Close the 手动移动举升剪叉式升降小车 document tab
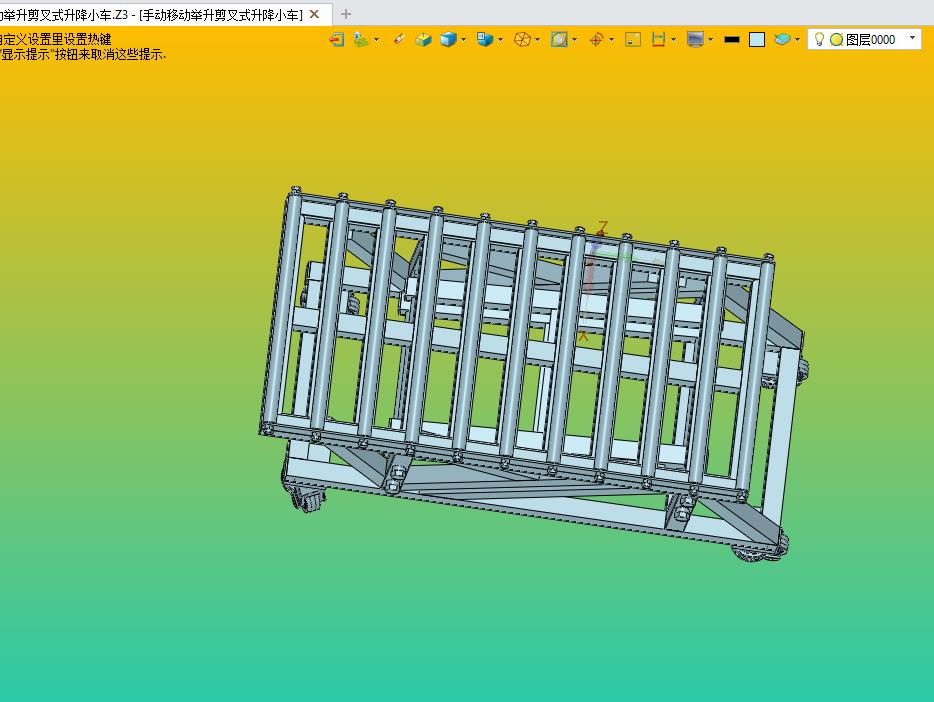 click(315, 14)
